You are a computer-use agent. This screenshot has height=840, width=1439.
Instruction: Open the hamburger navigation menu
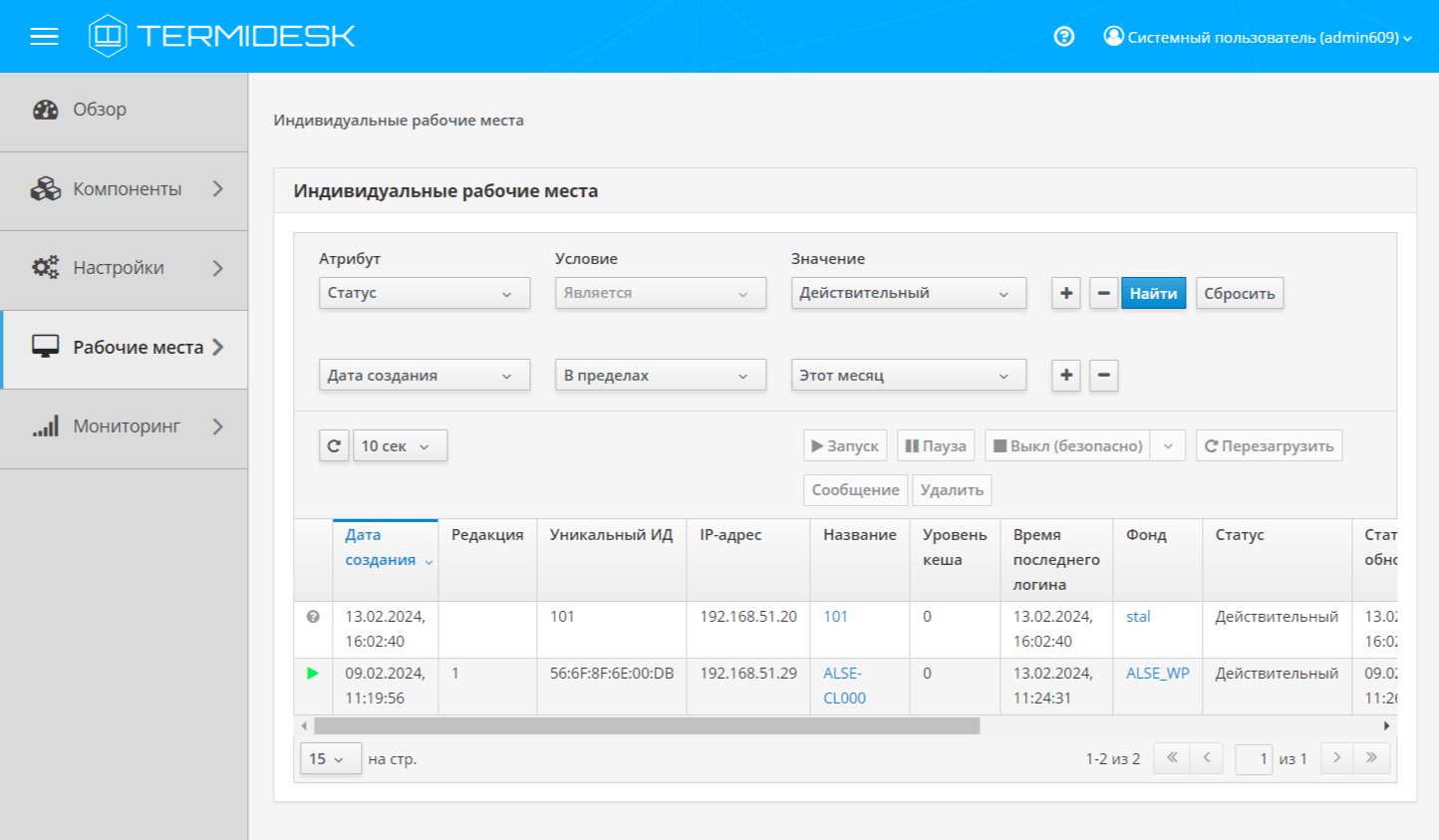[x=44, y=37]
